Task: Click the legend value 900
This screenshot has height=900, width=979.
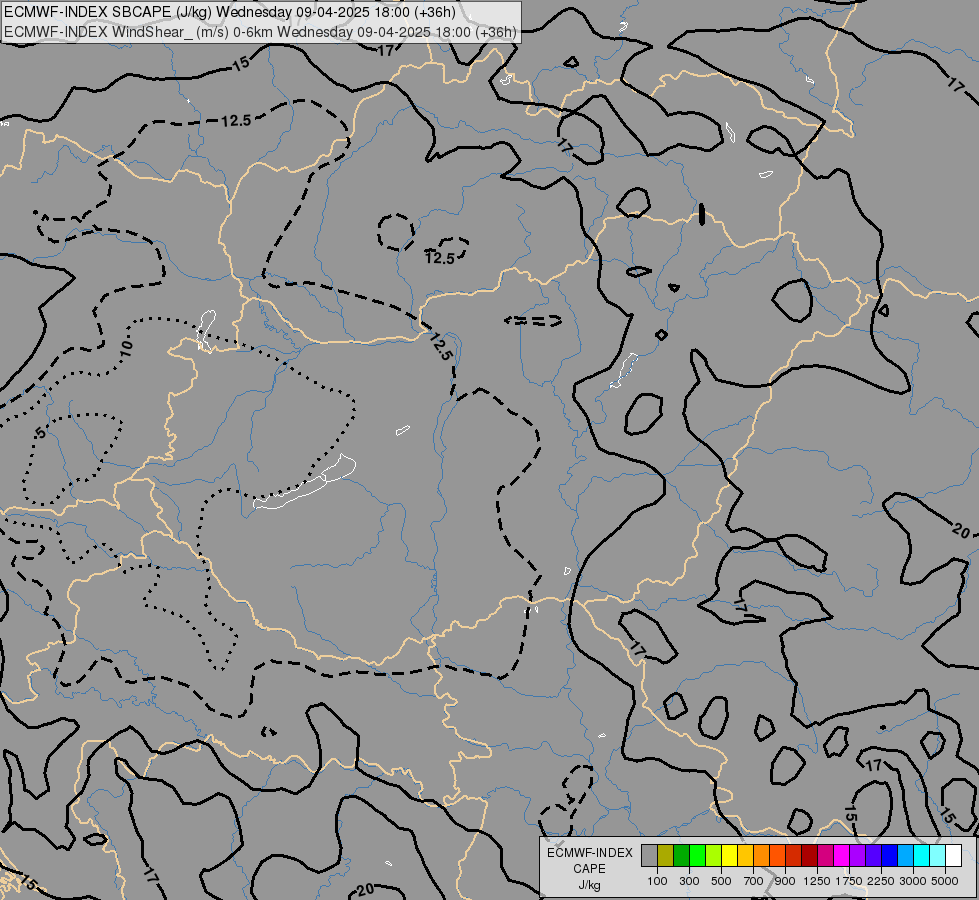Action: (785, 881)
